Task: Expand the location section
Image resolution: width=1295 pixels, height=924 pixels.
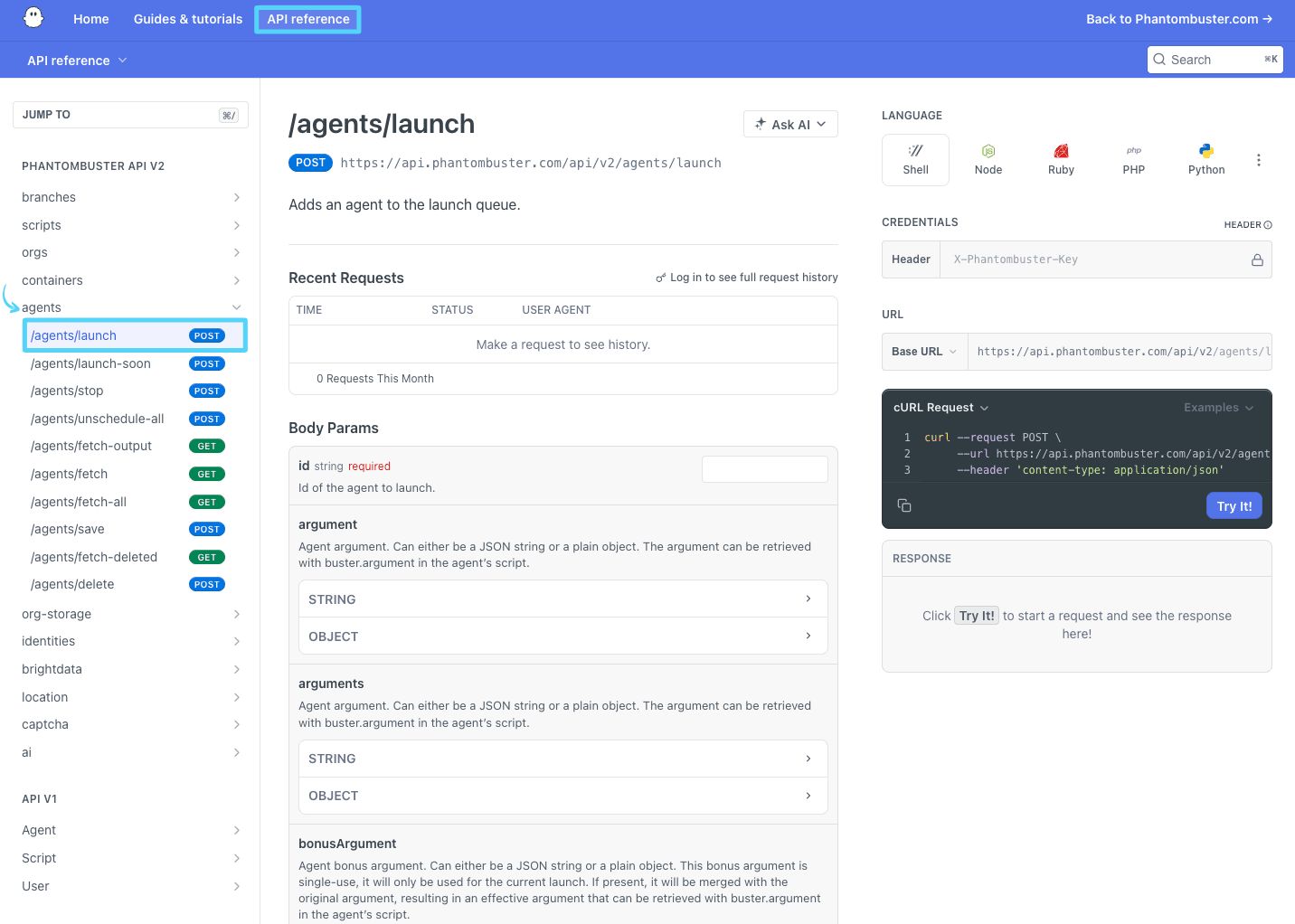Action: coord(130,697)
